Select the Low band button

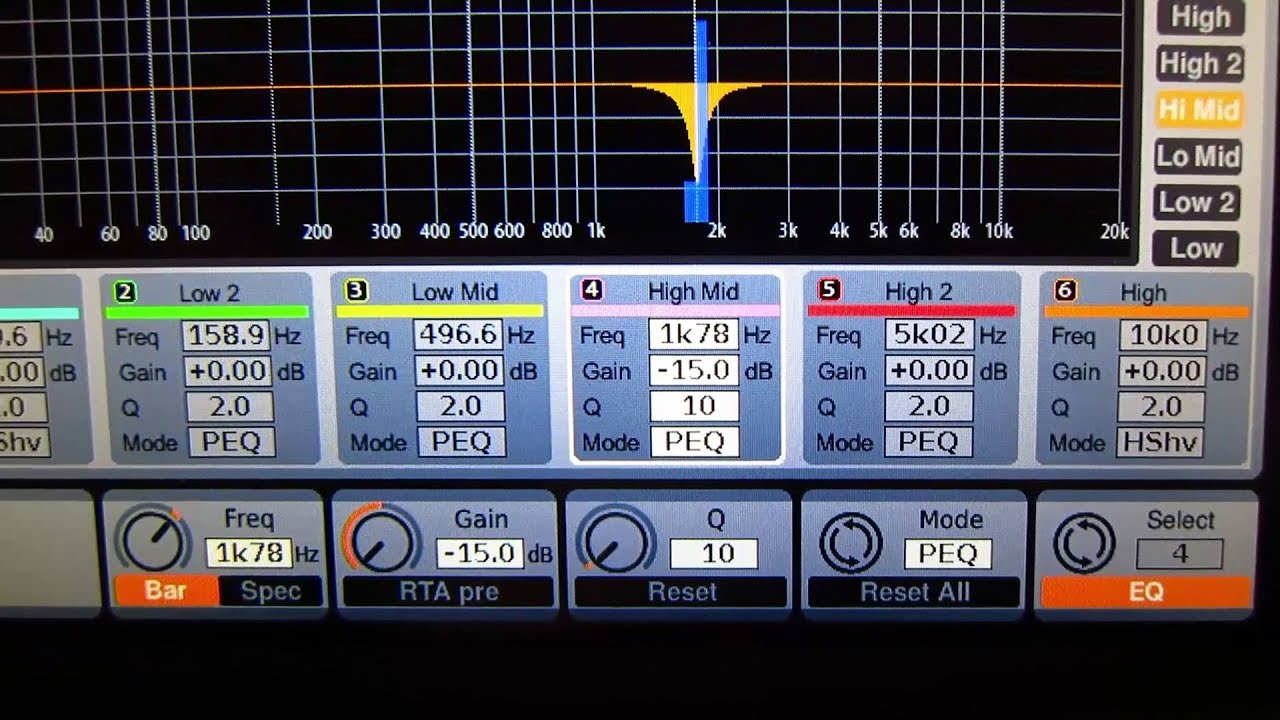1196,249
